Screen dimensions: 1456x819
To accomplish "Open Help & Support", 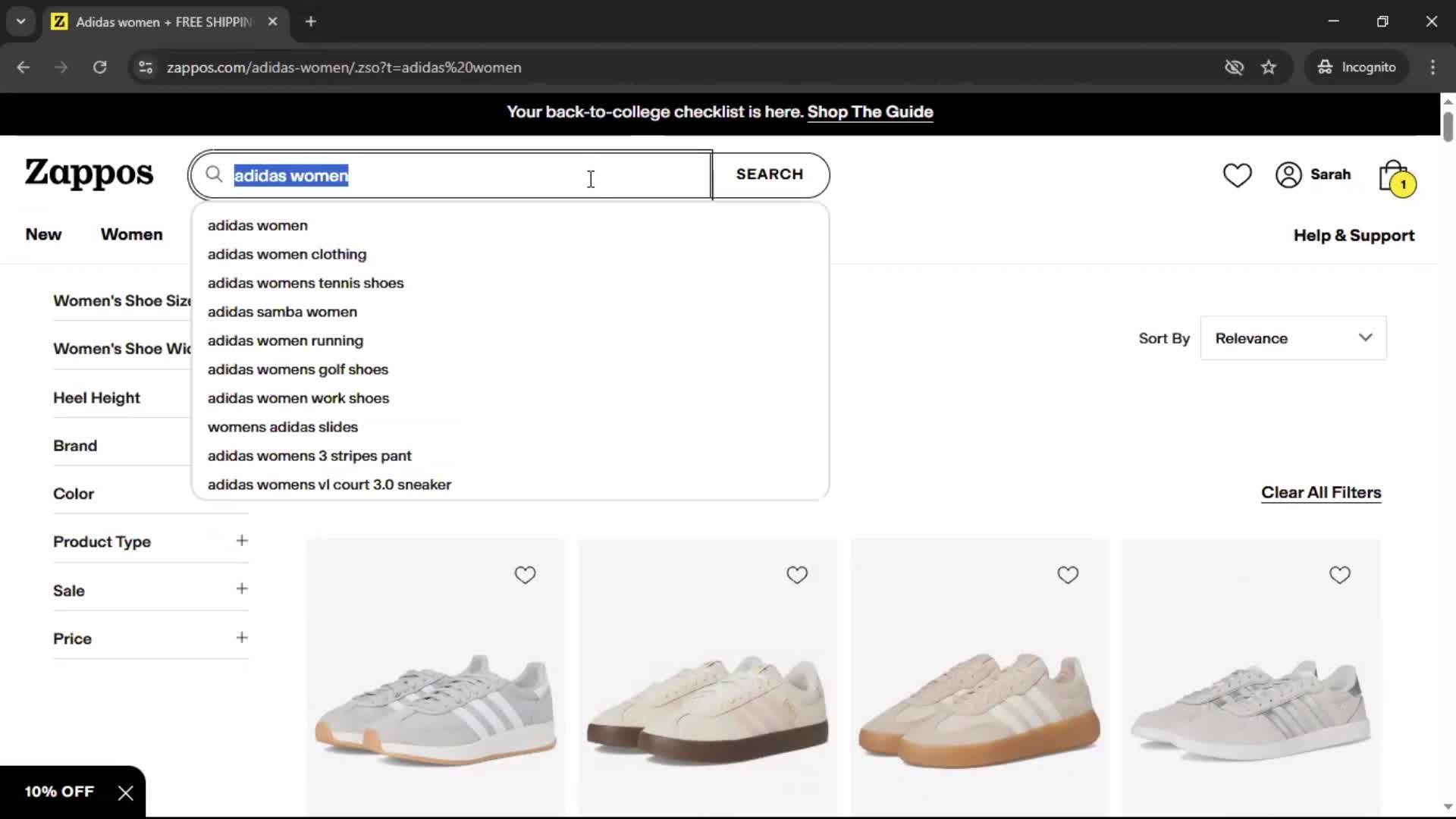I will click(x=1354, y=236).
